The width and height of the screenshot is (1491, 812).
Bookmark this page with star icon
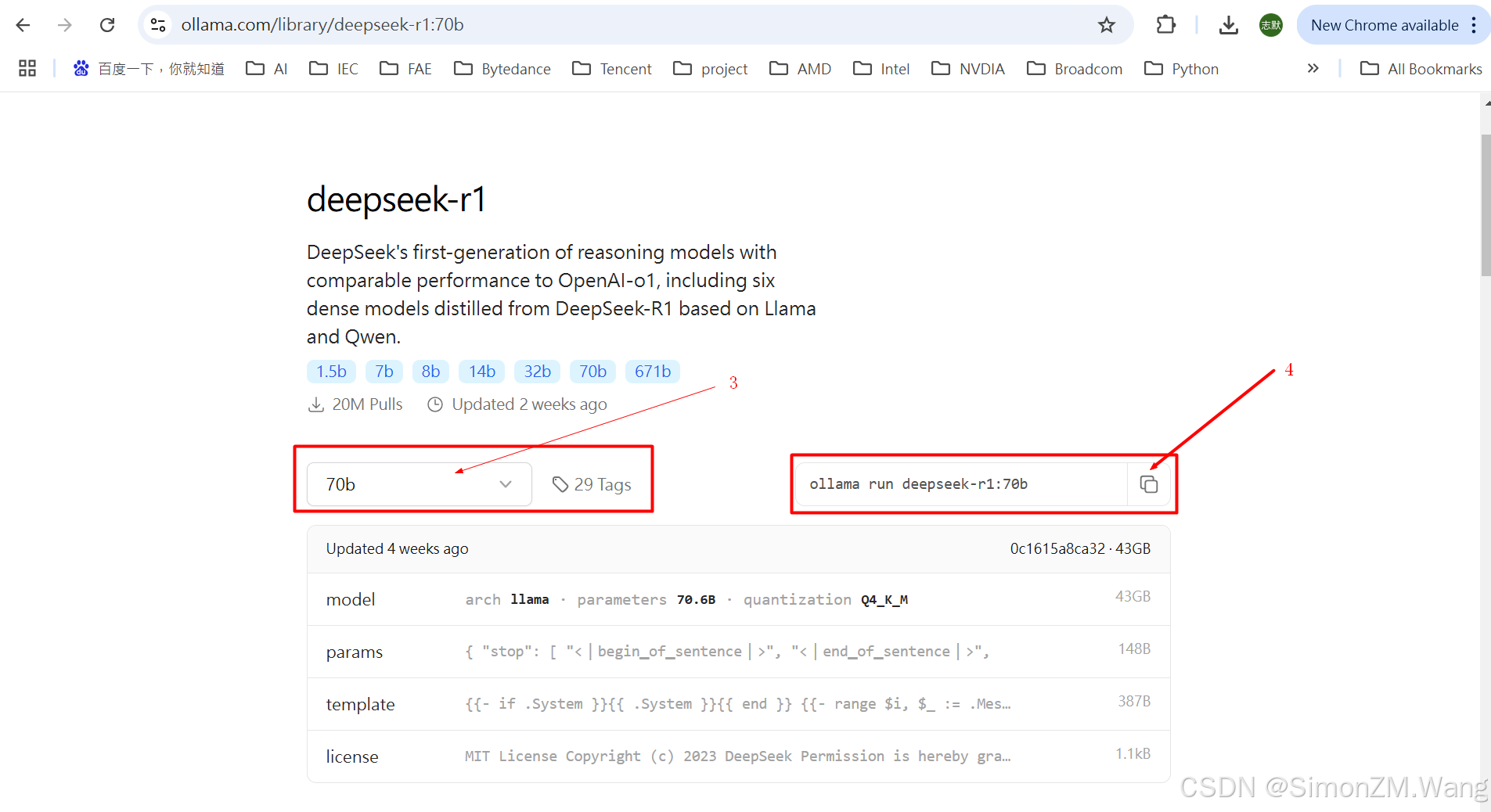pos(1106,25)
